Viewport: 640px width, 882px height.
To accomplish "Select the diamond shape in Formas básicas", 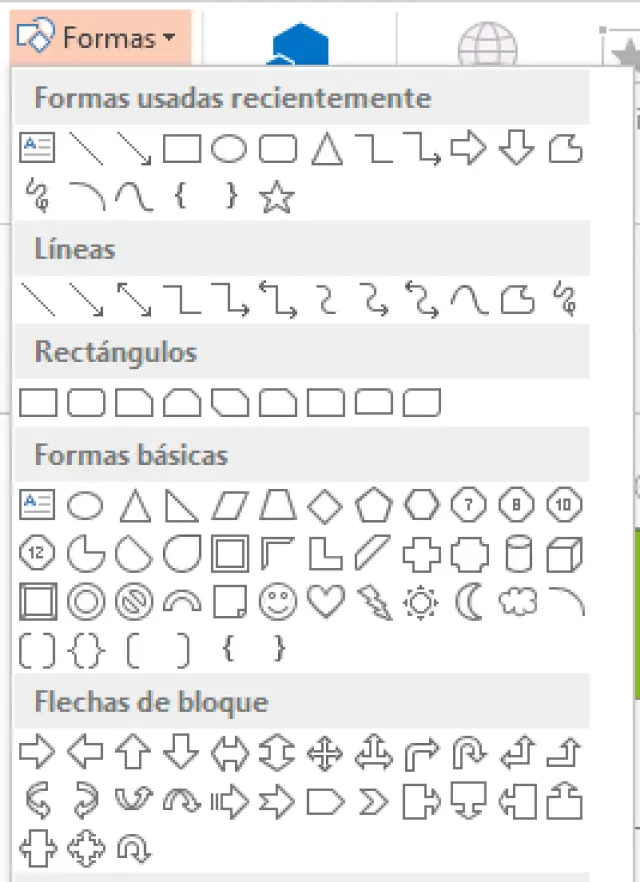I will click(x=325, y=506).
